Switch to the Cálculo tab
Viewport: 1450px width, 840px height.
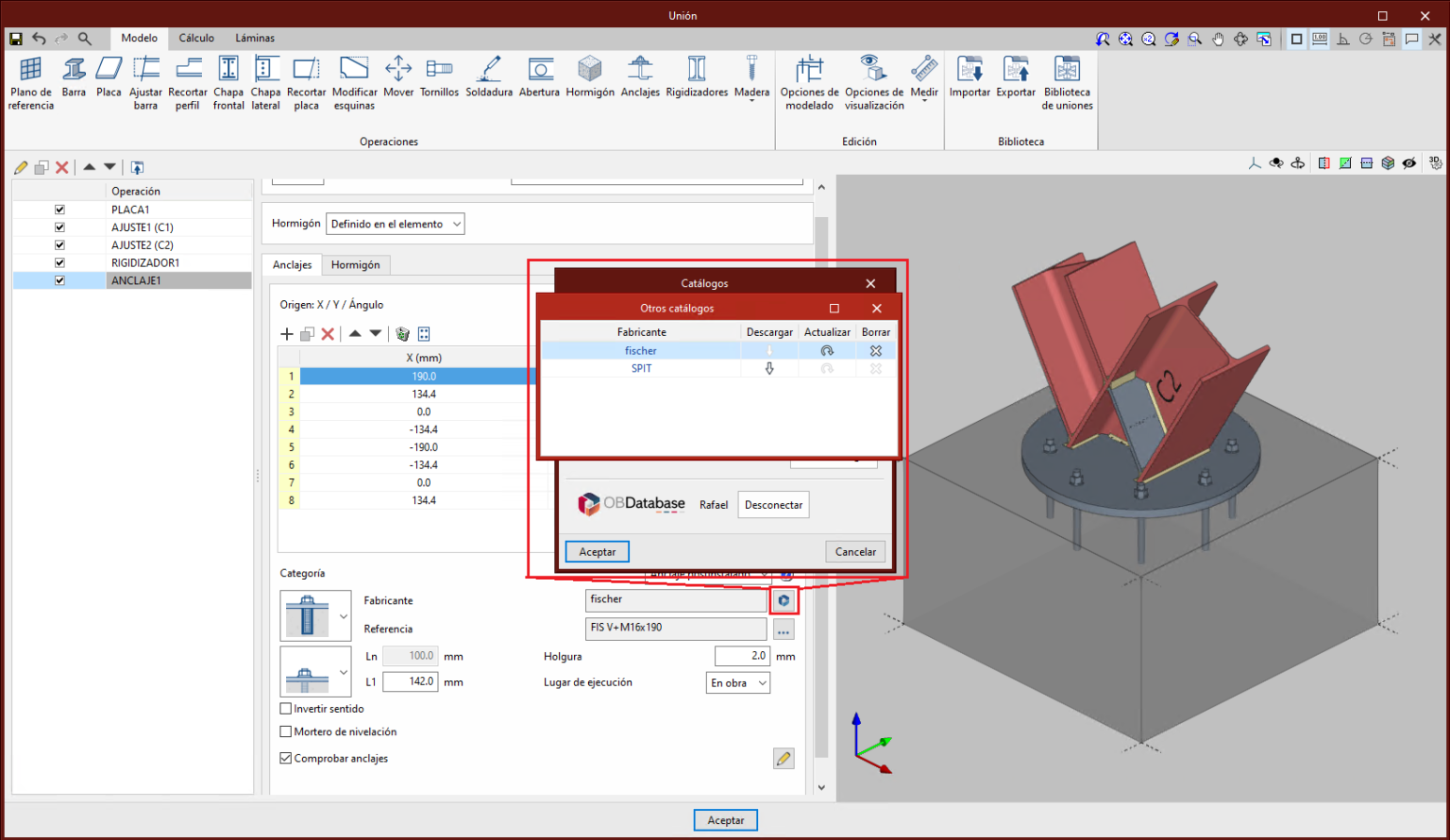pyautogui.click(x=196, y=39)
